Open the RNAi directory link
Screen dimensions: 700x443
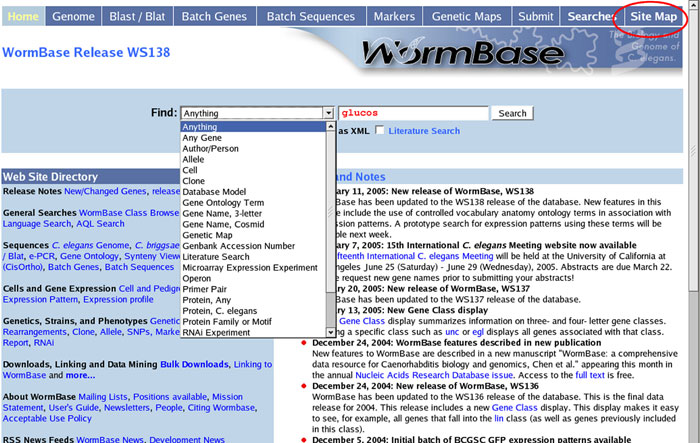tap(44, 343)
